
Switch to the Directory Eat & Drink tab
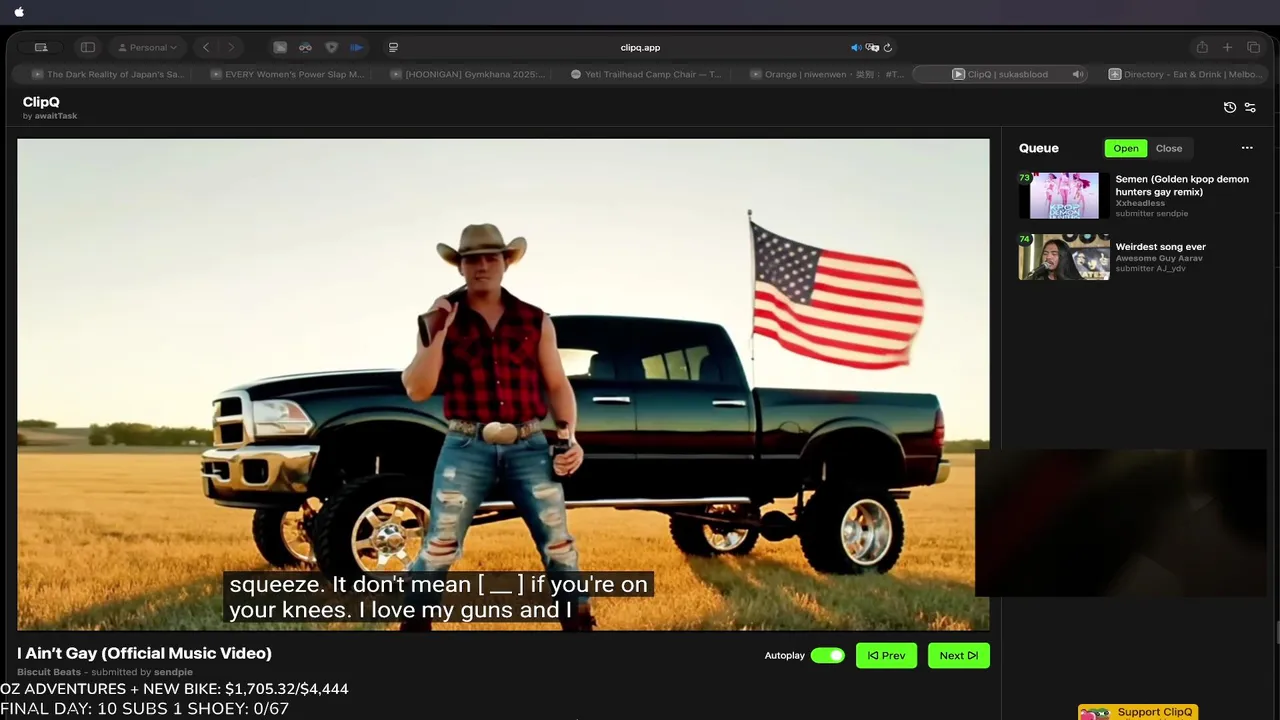(1185, 74)
